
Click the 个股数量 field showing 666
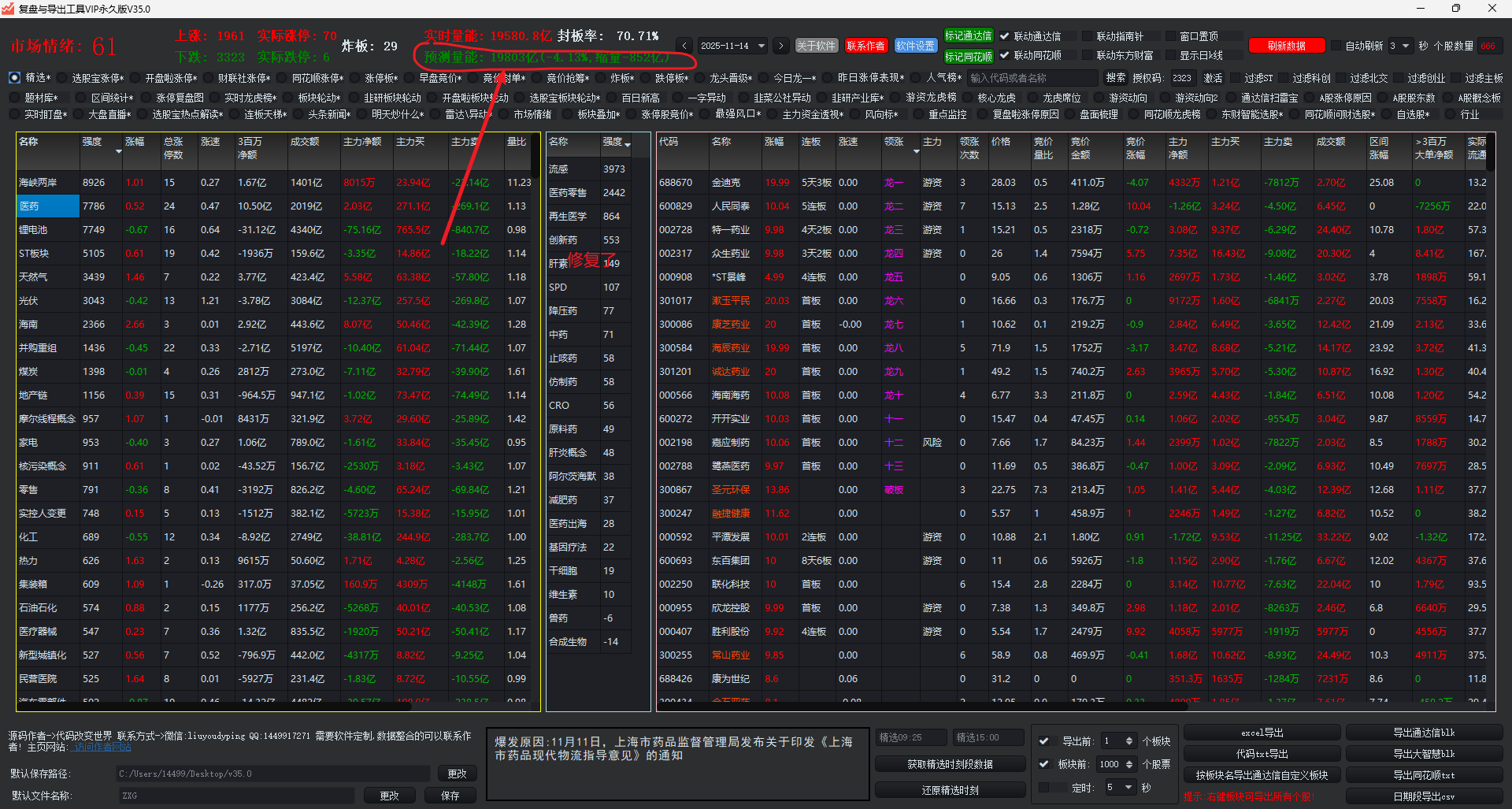[1490, 46]
